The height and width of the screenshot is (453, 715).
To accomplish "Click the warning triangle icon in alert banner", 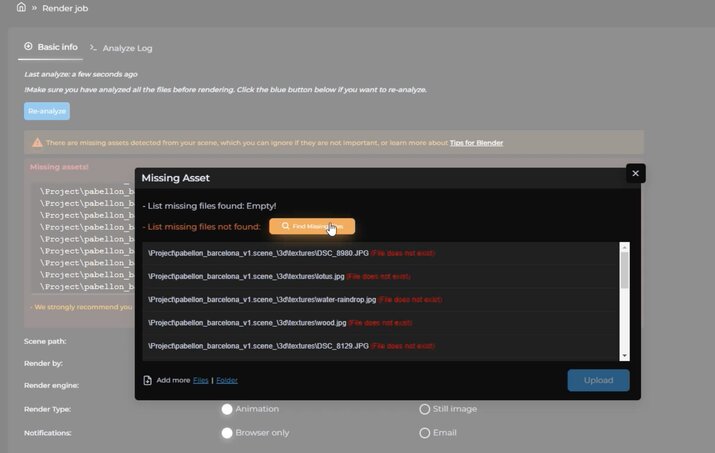I will [x=38, y=143].
